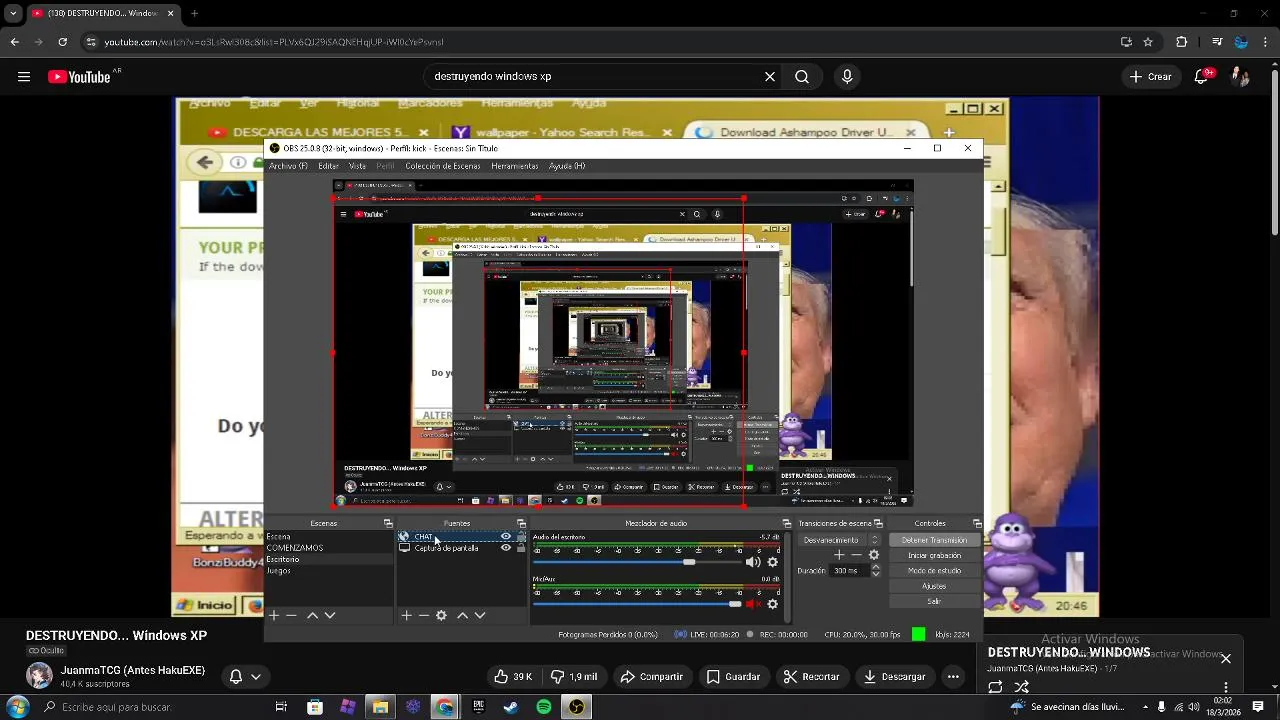This screenshot has width=1280, height=720.
Task: Unmute the Mic/Aux red speaker icon
Action: coord(753,604)
